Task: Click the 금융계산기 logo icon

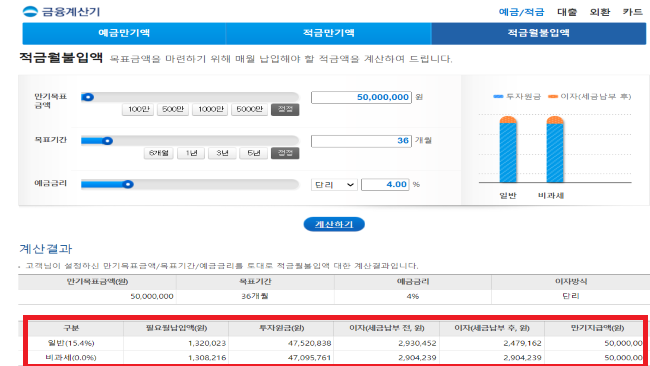Action: [30, 12]
